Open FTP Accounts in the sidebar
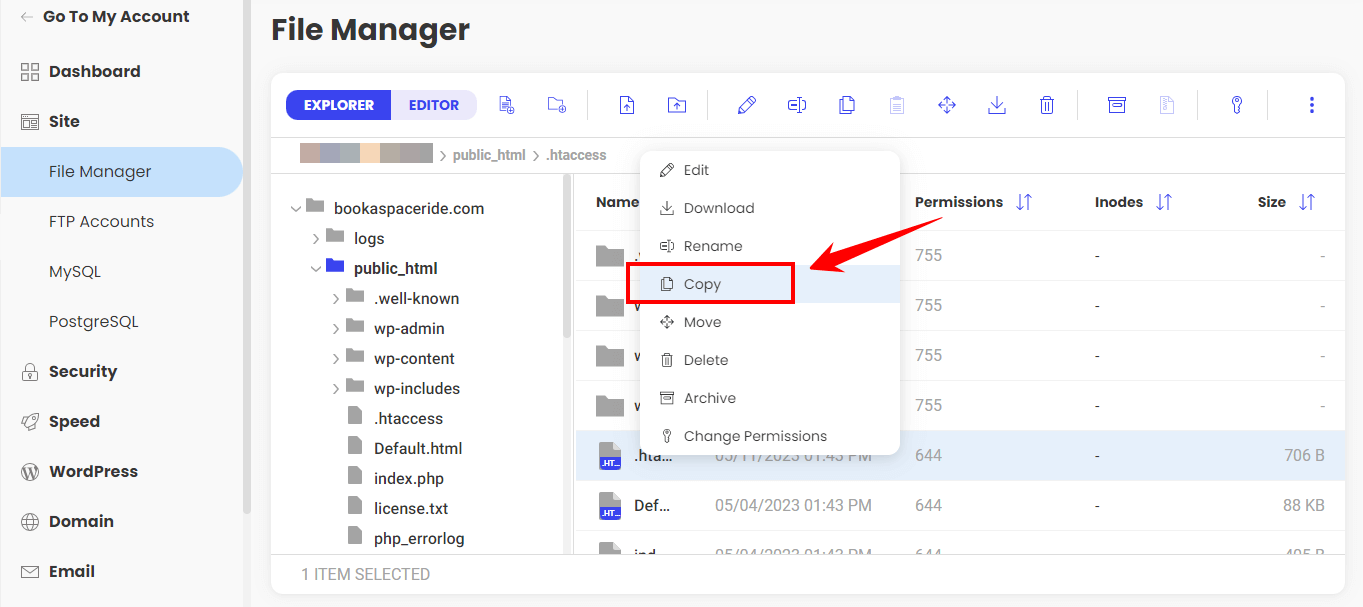 (x=101, y=222)
